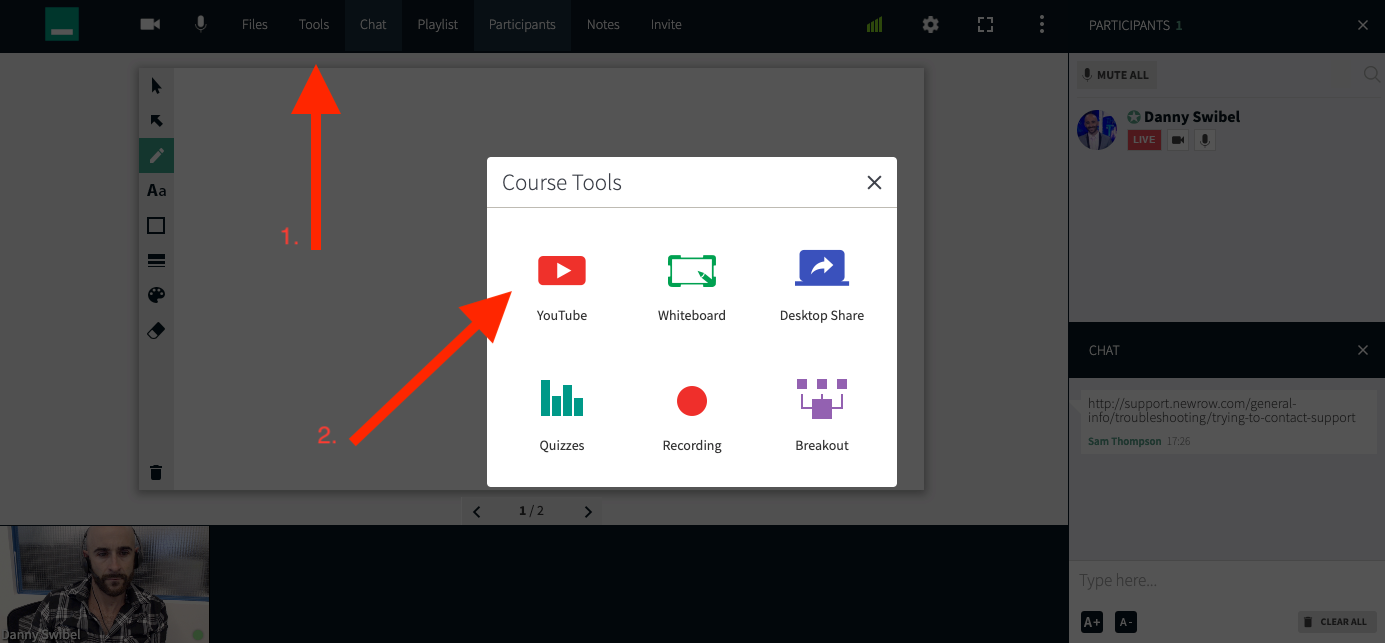The height and width of the screenshot is (643, 1385).
Task: Click Danny Swibel's webcam video thumbnail
Action: click(105, 584)
